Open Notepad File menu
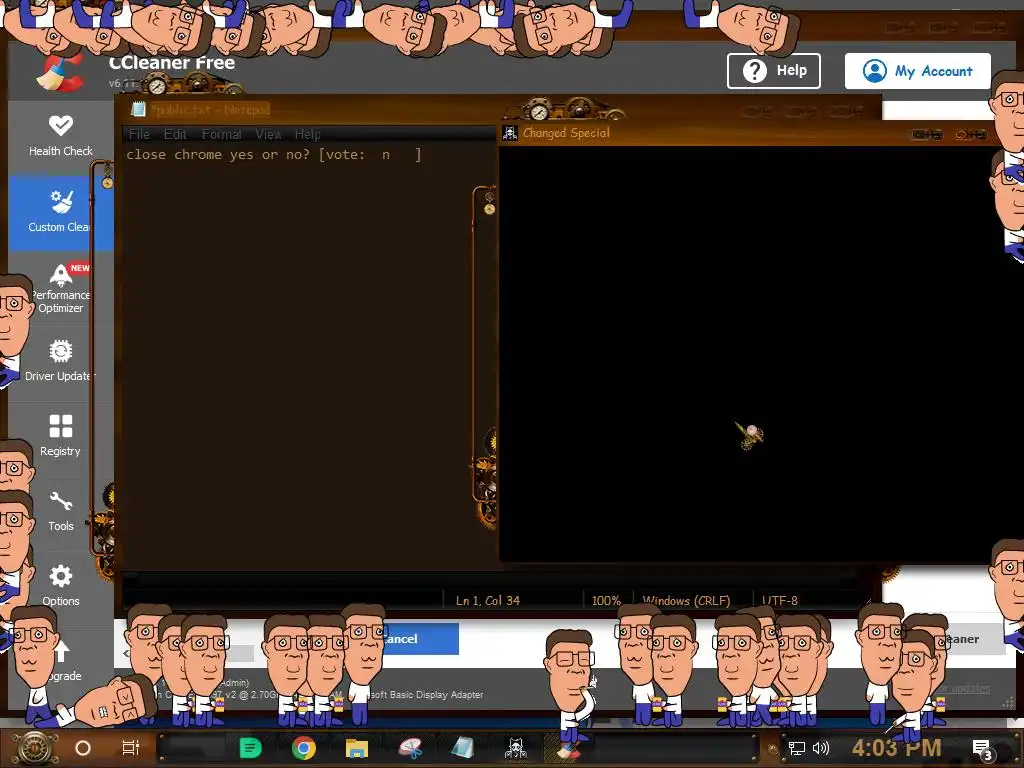Viewport: 1024px width, 768px height. tap(139, 135)
